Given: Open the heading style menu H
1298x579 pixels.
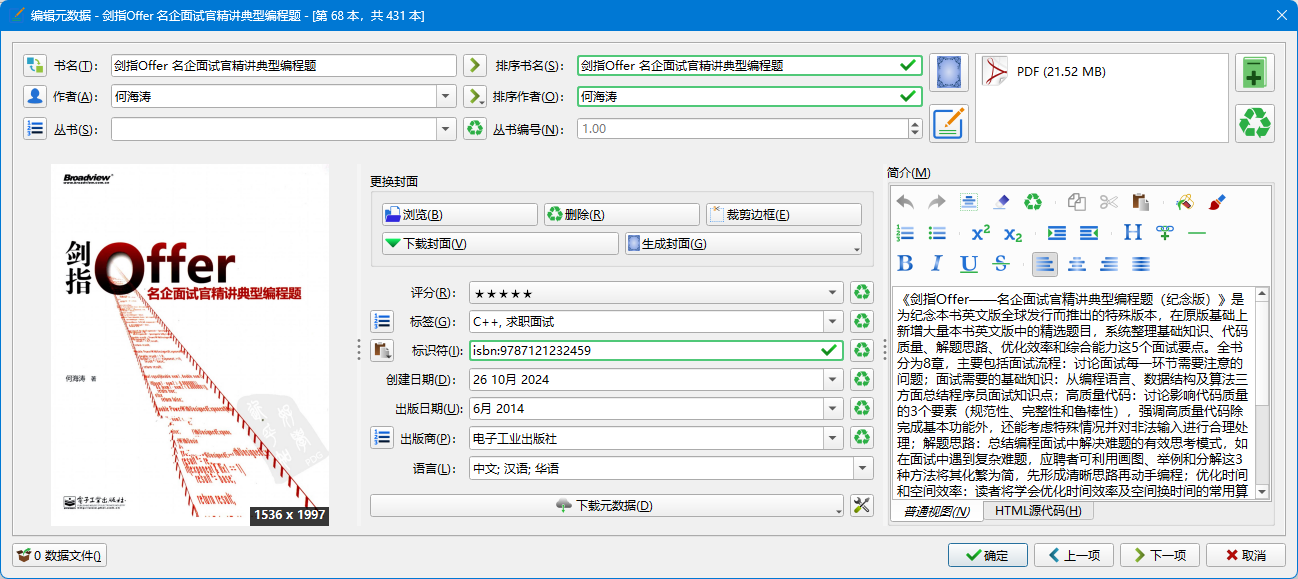Looking at the screenshot, I should pyautogui.click(x=1133, y=233).
